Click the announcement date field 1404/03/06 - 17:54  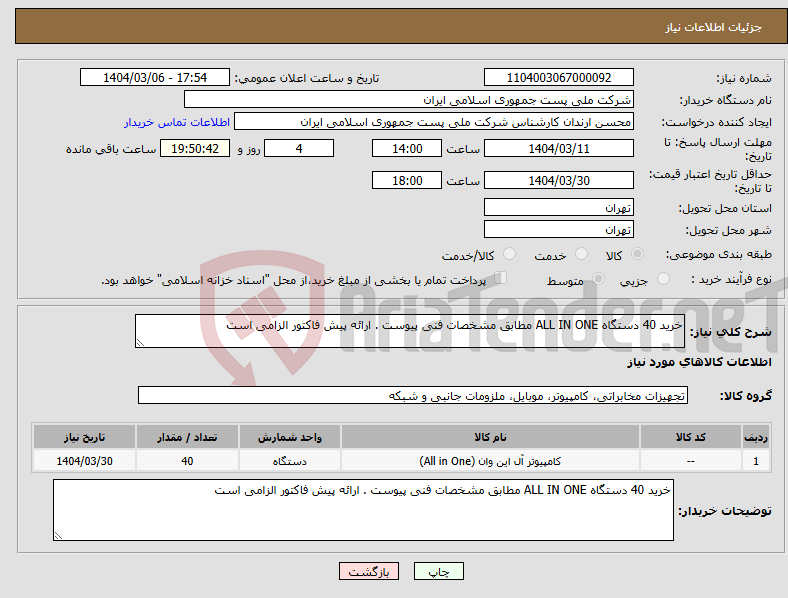(155, 77)
